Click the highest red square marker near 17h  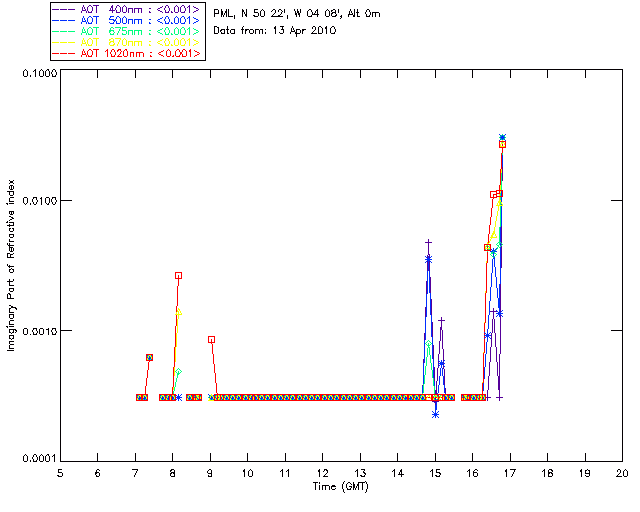(502, 145)
